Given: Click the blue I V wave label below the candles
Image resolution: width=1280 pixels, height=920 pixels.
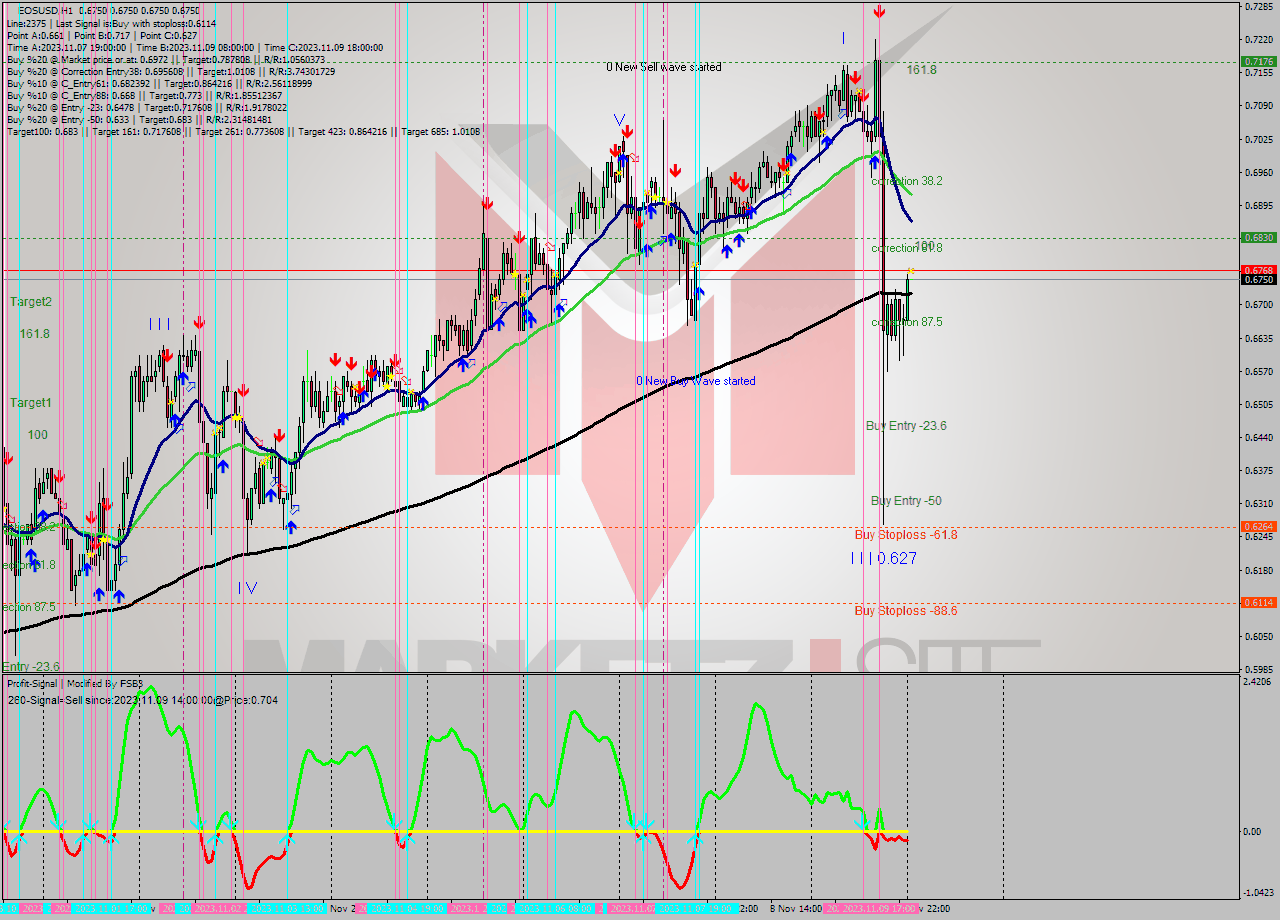Looking at the screenshot, I should (x=247, y=588).
